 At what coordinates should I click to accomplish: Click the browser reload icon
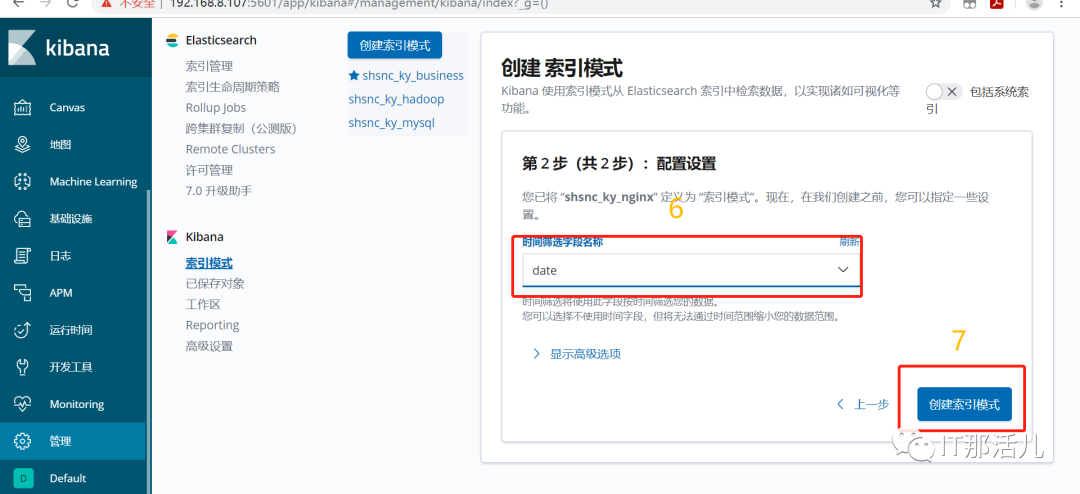pyautogui.click(x=72, y=4)
